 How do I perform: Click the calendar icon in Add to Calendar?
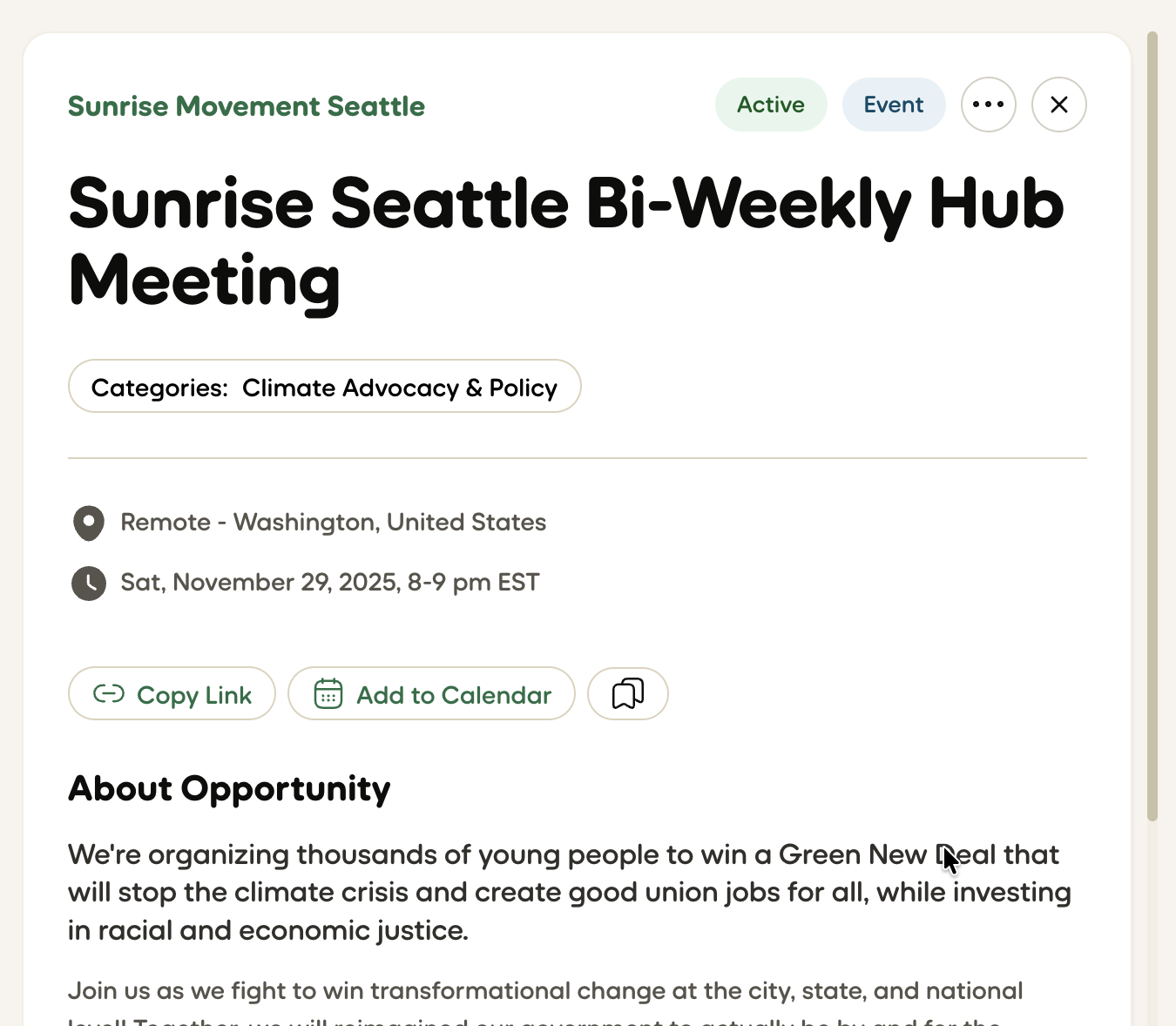point(328,694)
